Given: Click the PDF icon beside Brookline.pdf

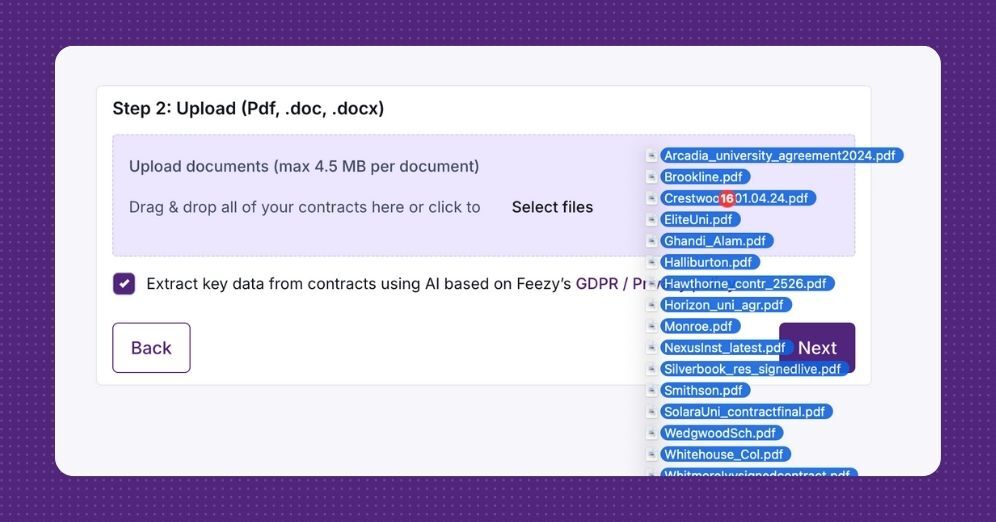Looking at the screenshot, I should coord(651,177).
